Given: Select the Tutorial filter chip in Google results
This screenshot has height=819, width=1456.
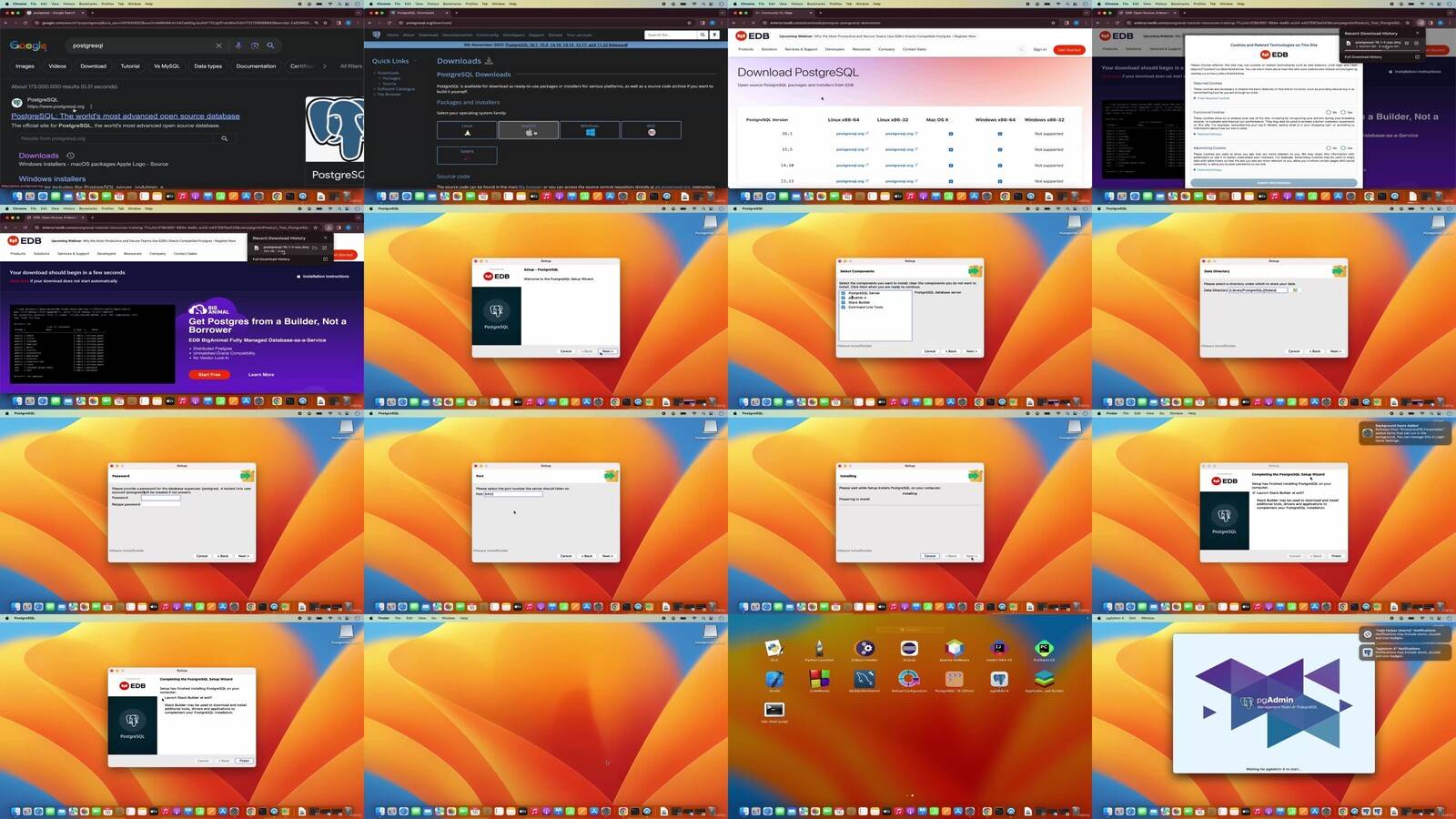Looking at the screenshot, I should point(130,66).
